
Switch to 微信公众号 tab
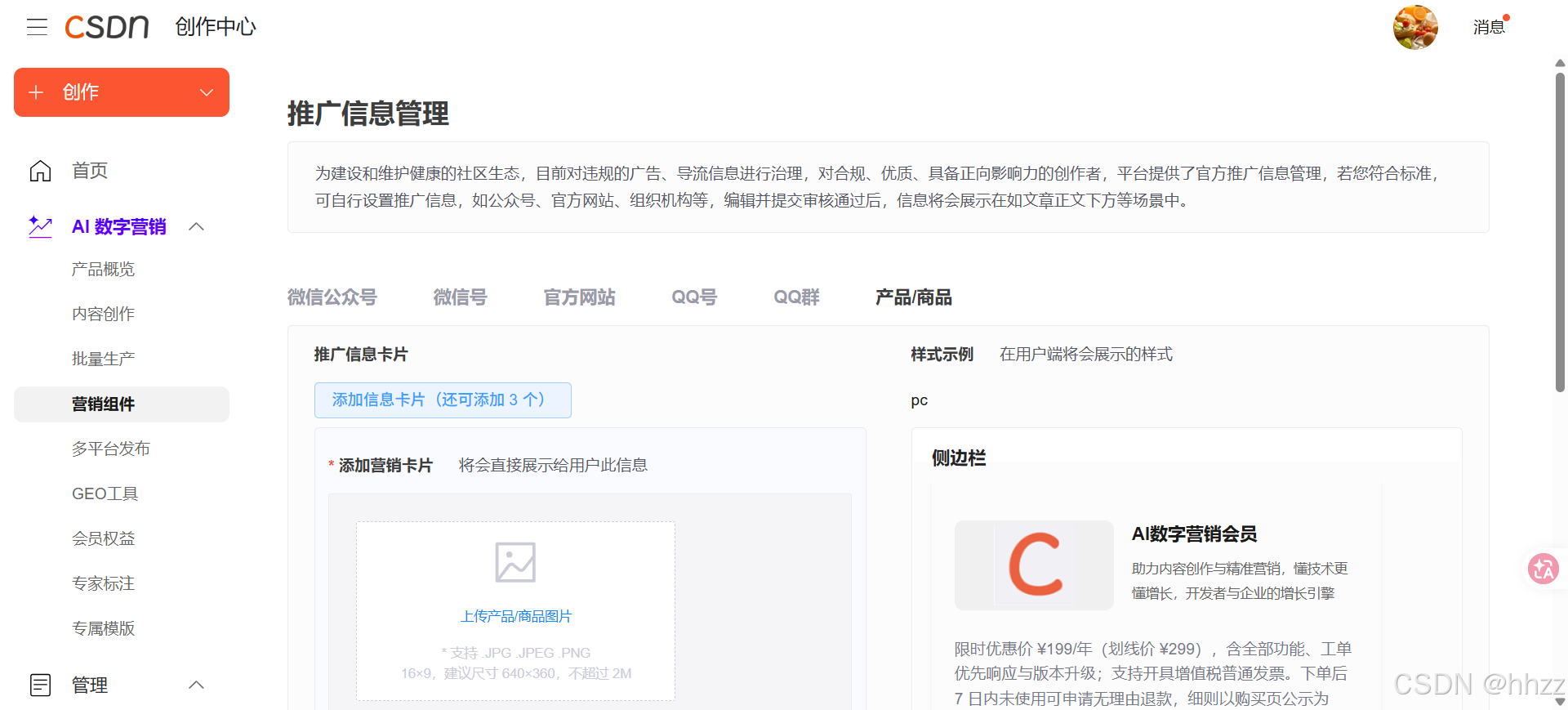click(332, 297)
